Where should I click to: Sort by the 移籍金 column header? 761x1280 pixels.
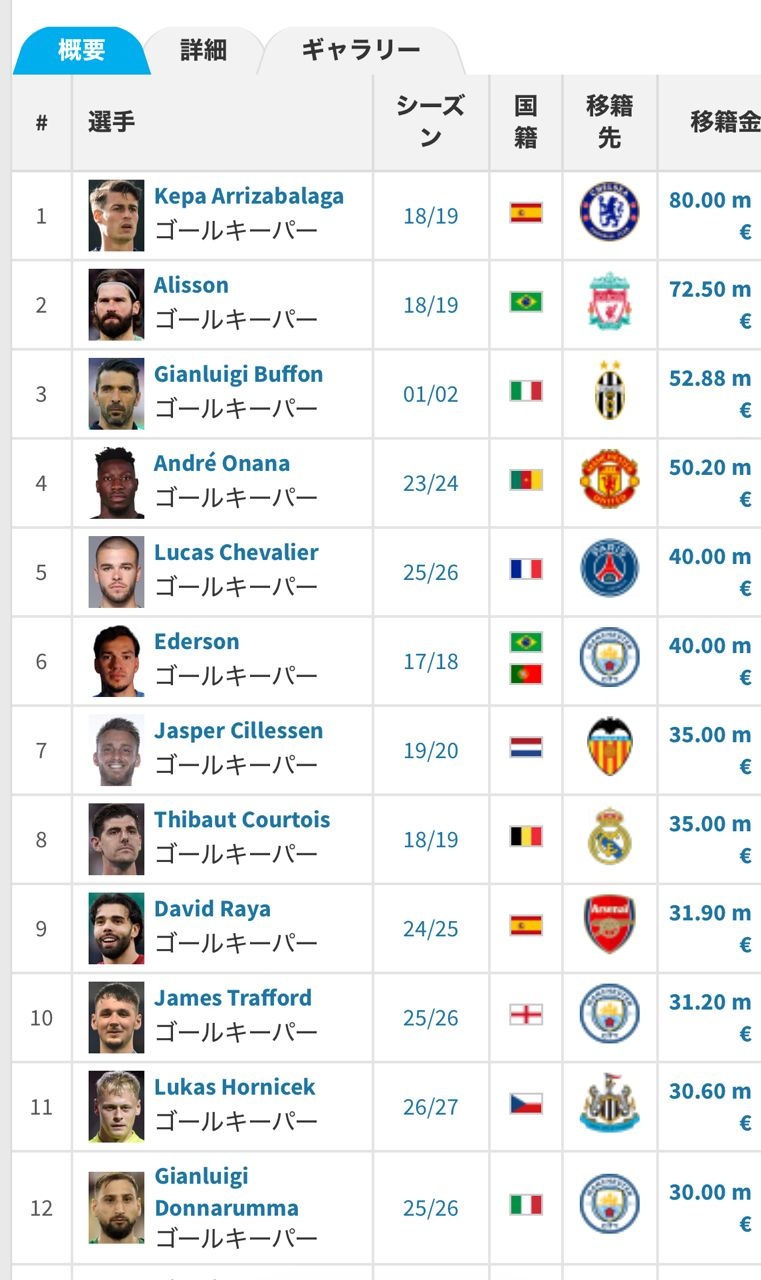(x=724, y=122)
